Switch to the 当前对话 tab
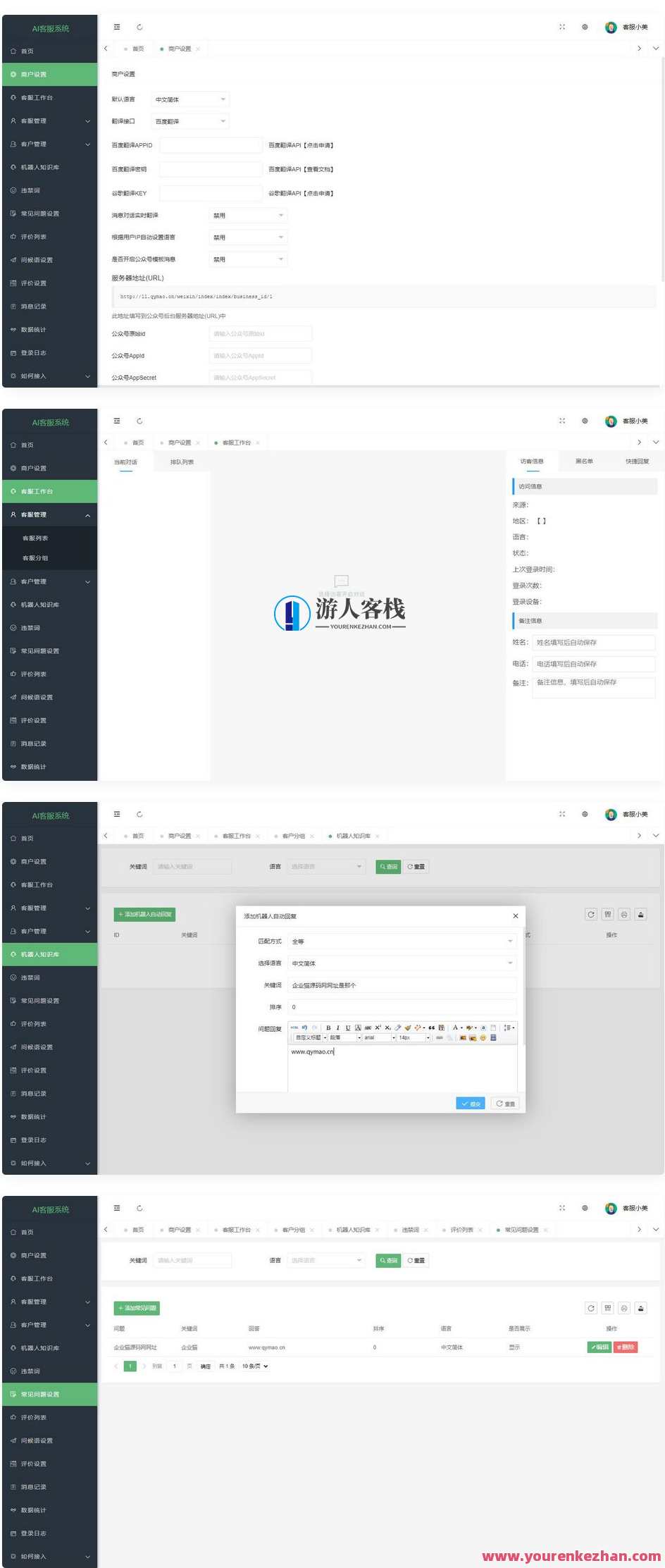The height and width of the screenshot is (1568, 665). coord(125,462)
